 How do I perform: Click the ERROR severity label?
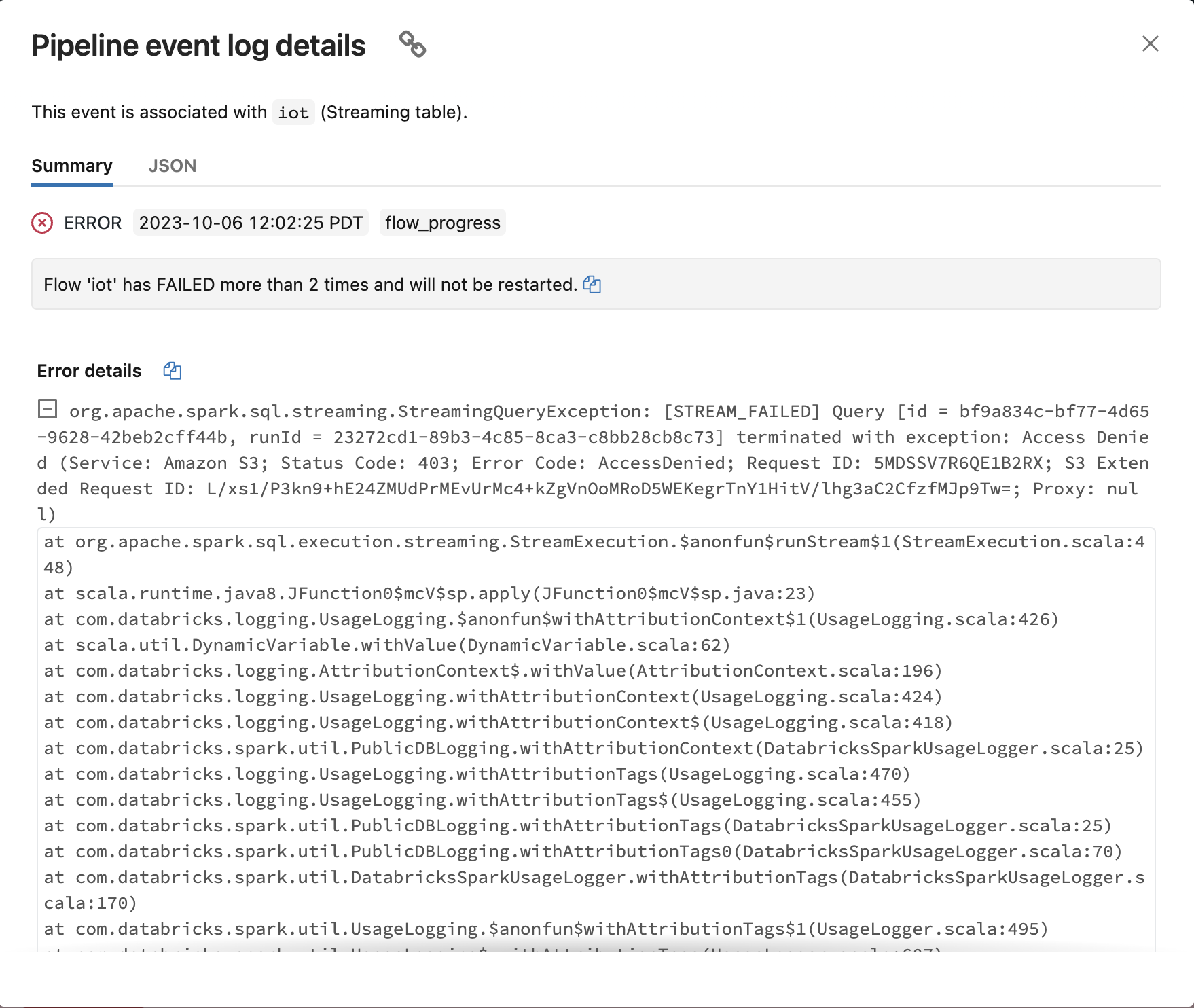pyautogui.click(x=92, y=223)
